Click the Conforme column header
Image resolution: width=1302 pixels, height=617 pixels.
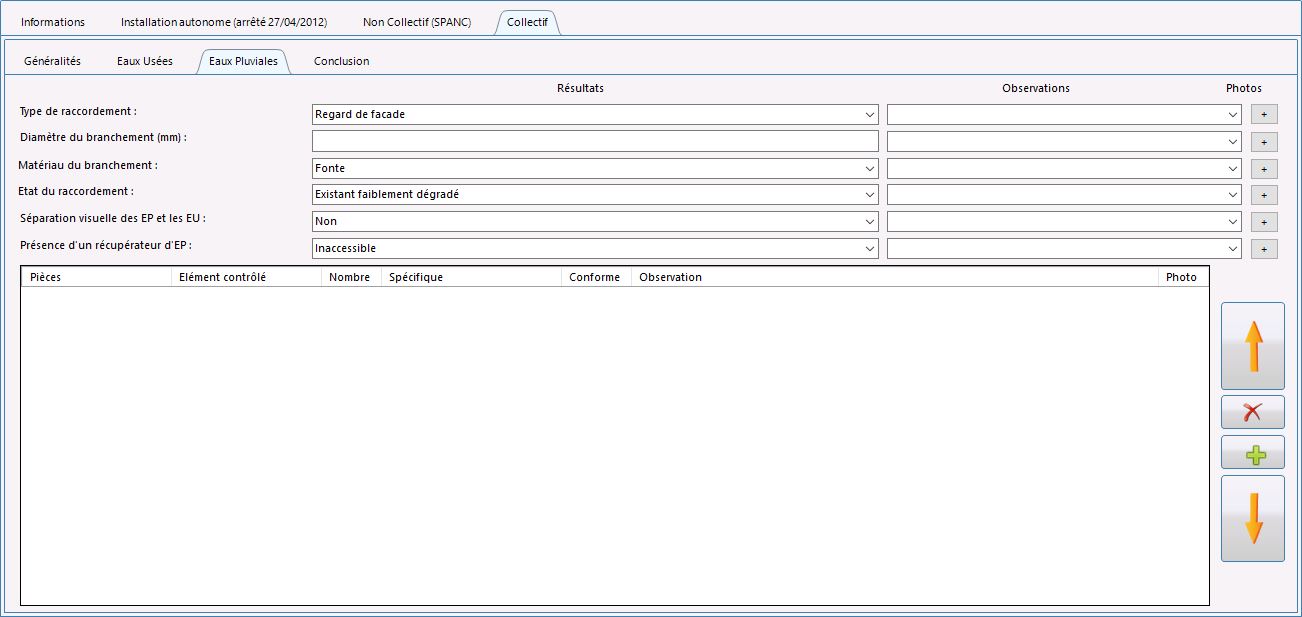[595, 277]
